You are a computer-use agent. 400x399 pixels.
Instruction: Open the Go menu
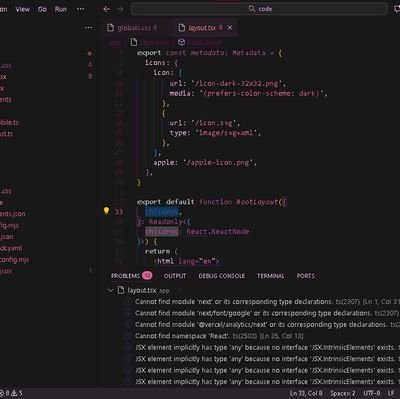coord(42,9)
